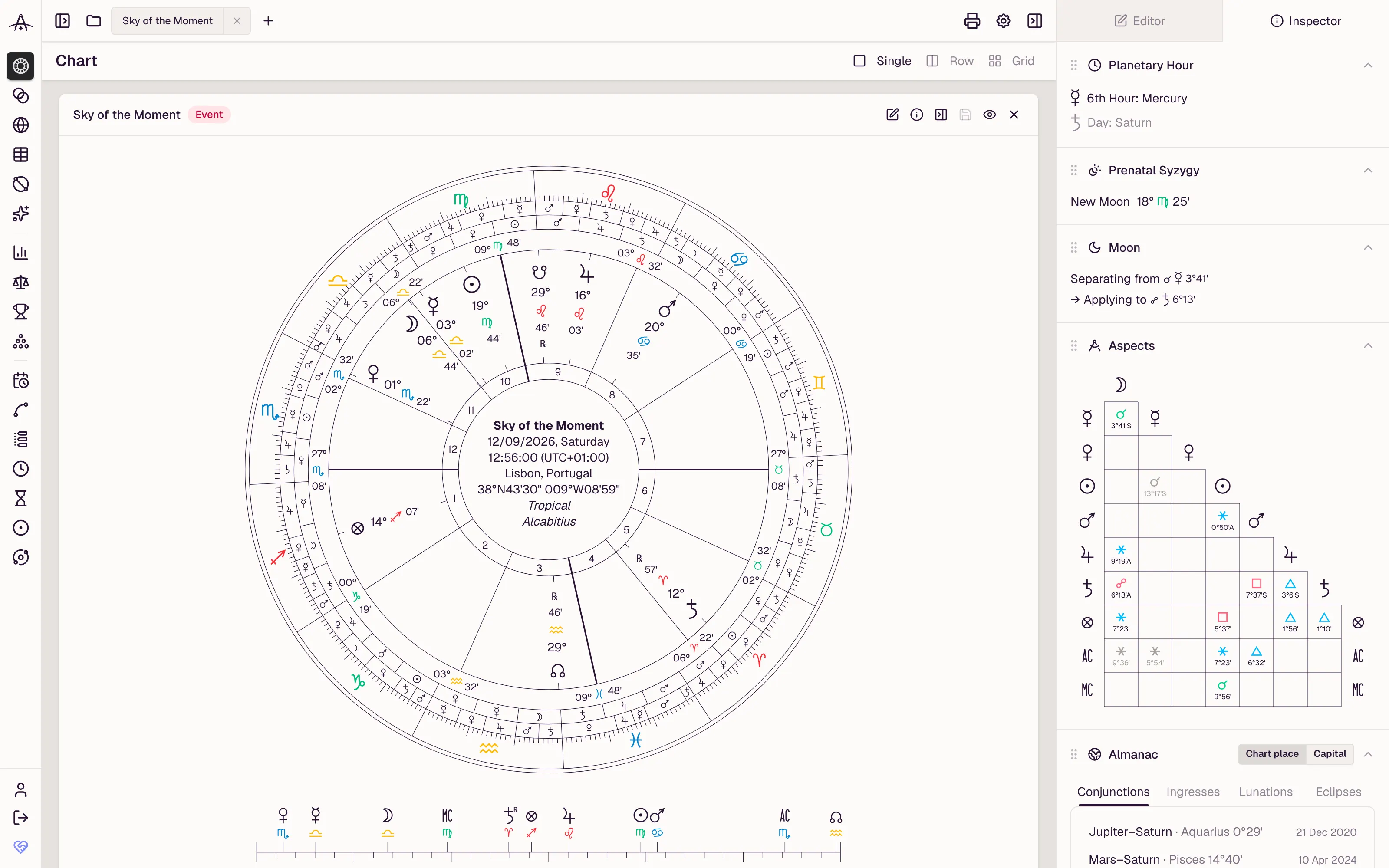Click the logout icon in sidebar
Screen dimensions: 1389x868
coord(21,818)
